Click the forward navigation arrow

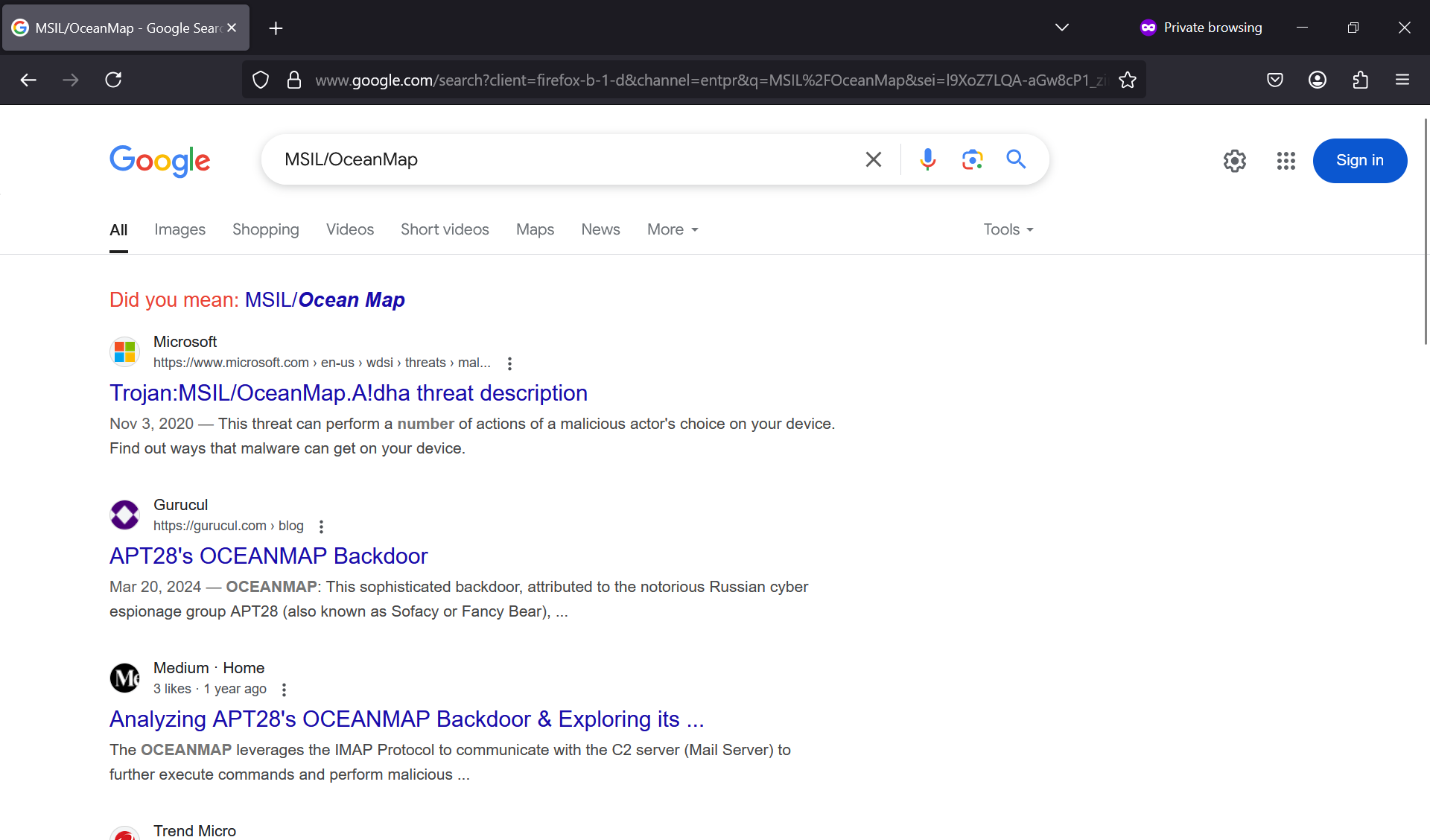[x=71, y=80]
